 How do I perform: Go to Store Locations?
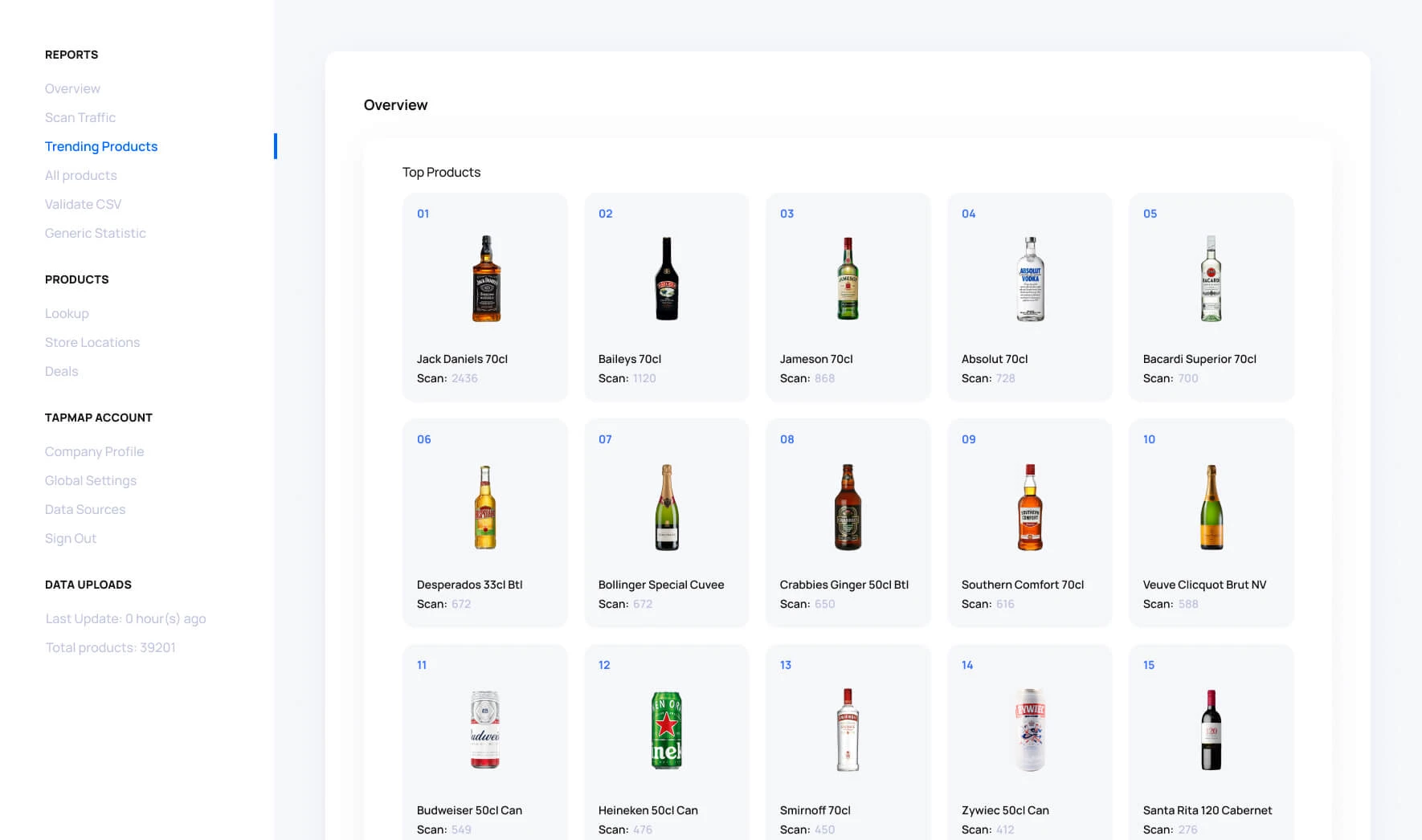pos(92,342)
